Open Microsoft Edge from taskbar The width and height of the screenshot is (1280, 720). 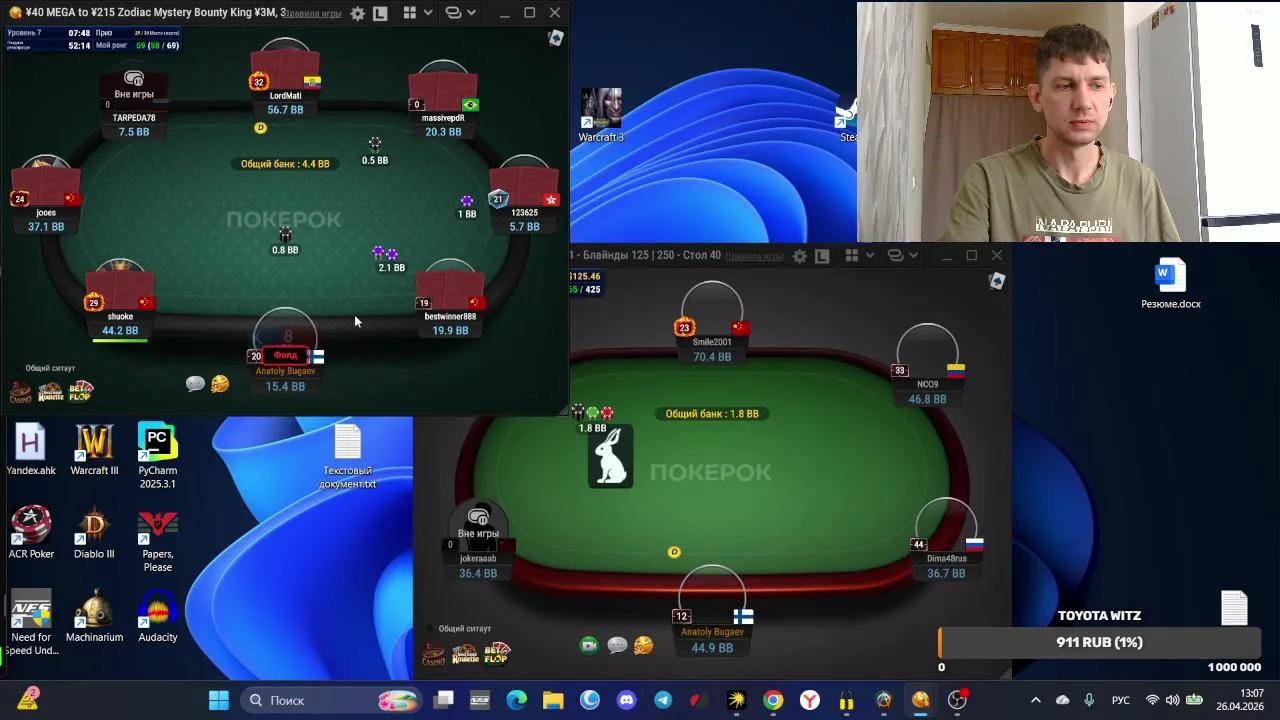[516, 700]
